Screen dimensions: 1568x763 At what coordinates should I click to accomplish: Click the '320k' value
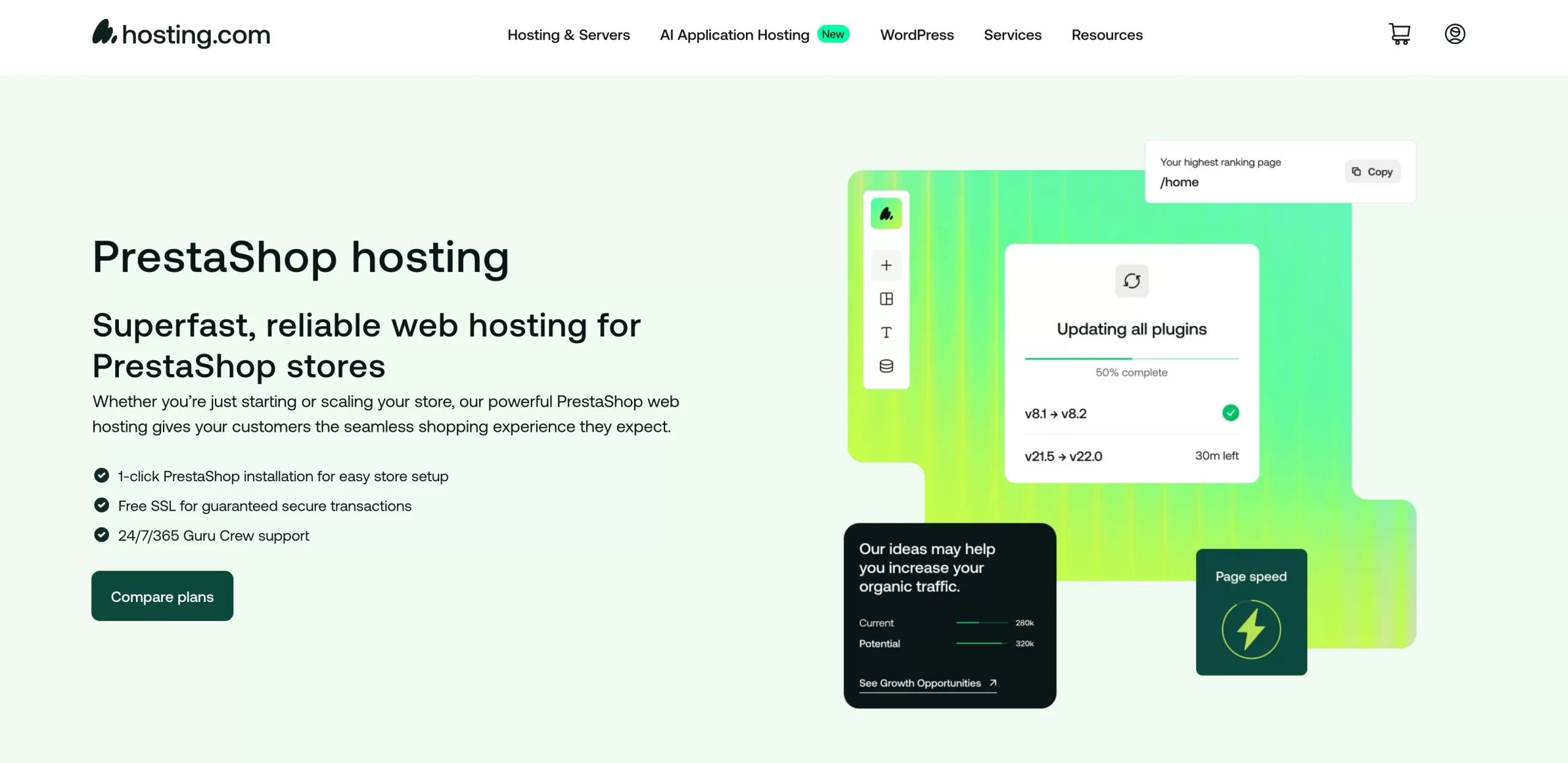pyautogui.click(x=1024, y=644)
